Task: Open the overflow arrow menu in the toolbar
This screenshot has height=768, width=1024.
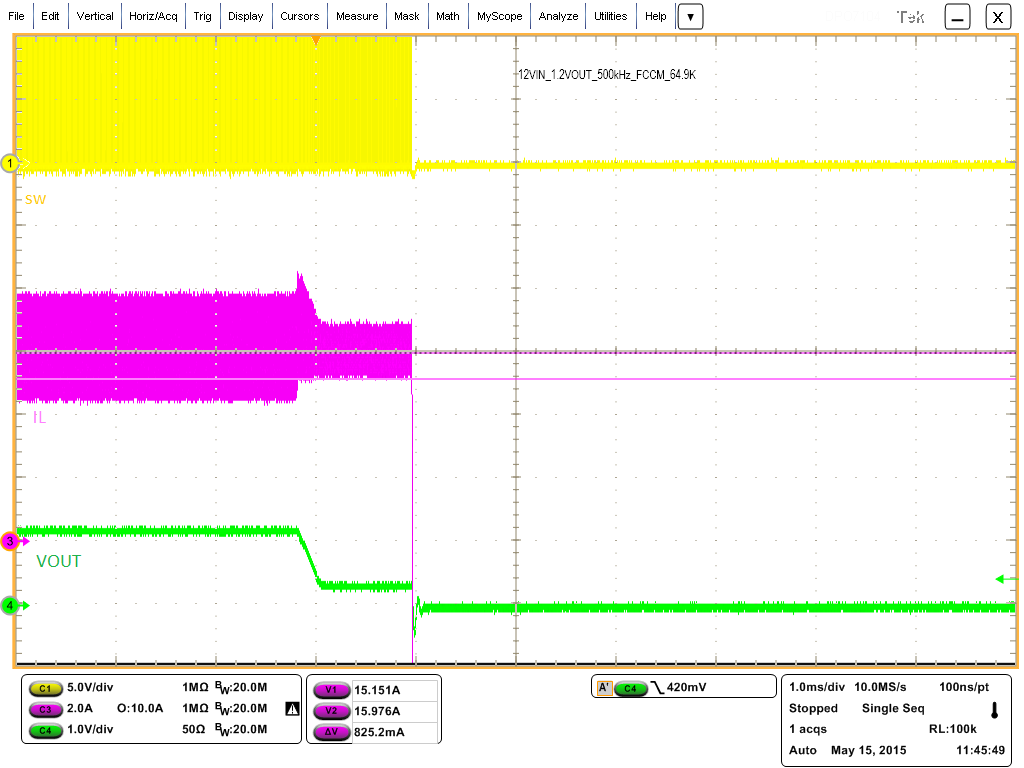Action: click(690, 16)
